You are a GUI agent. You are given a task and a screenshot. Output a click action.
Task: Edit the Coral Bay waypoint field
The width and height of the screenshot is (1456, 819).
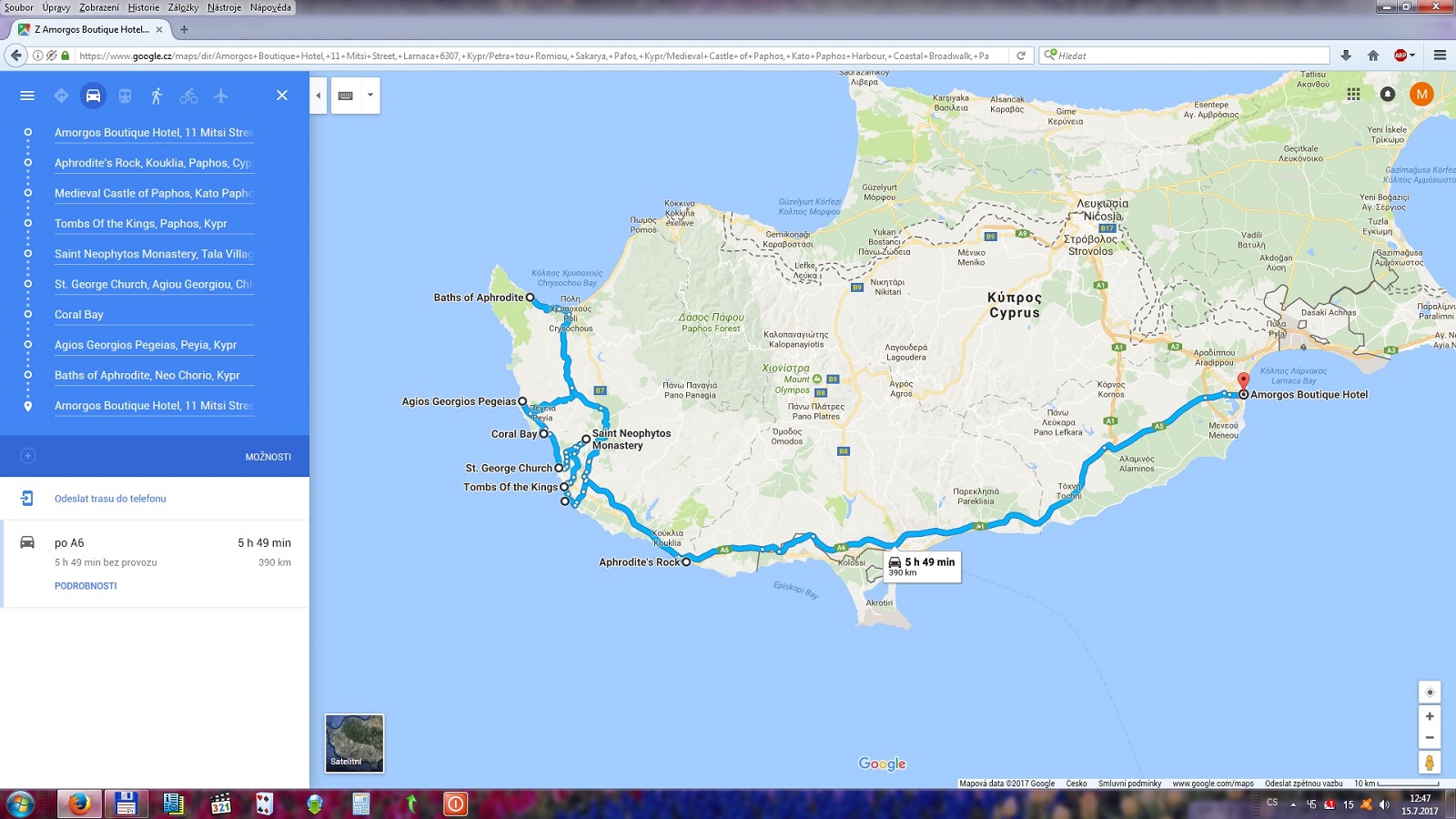(154, 315)
